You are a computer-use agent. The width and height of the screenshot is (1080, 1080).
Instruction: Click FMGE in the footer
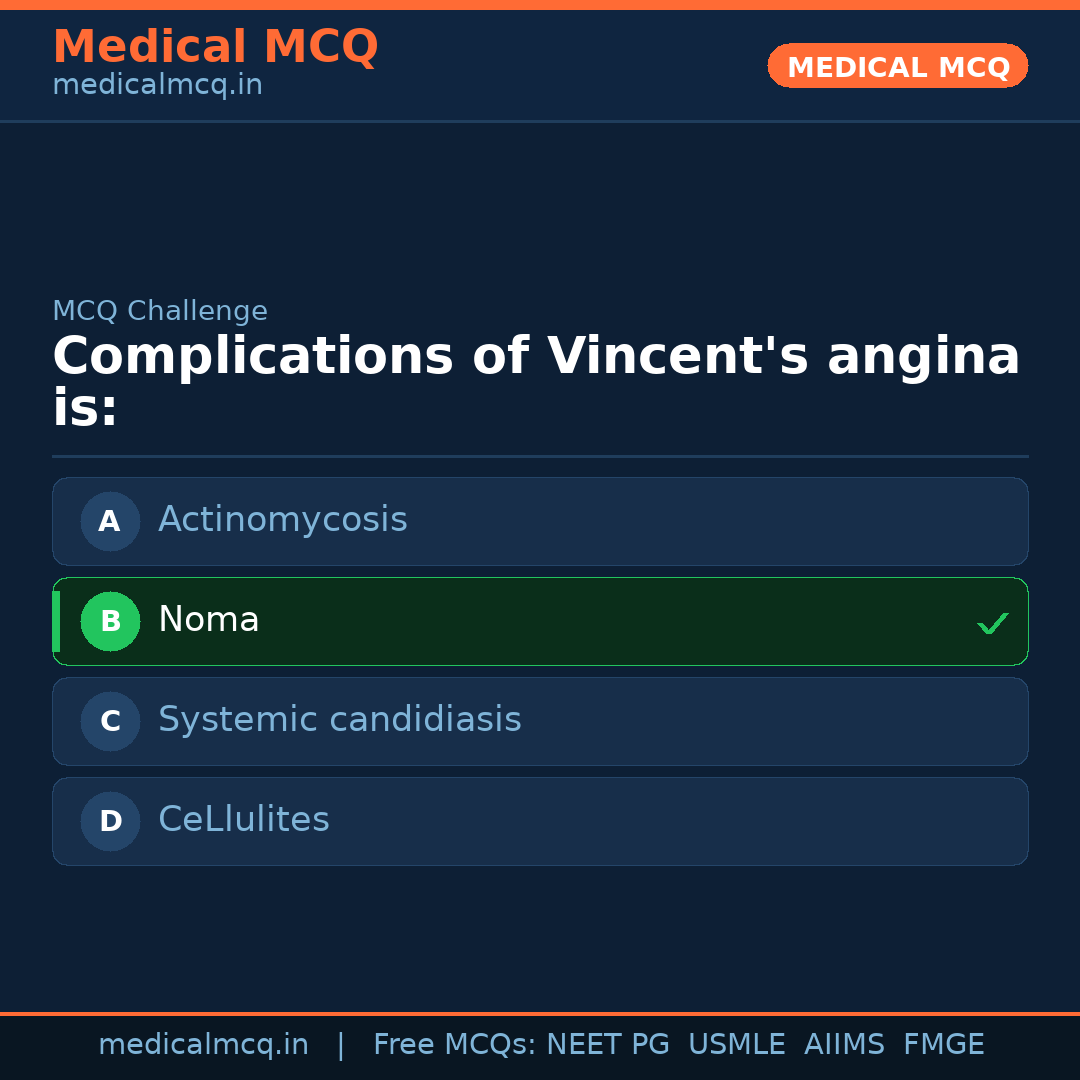(x=943, y=1045)
